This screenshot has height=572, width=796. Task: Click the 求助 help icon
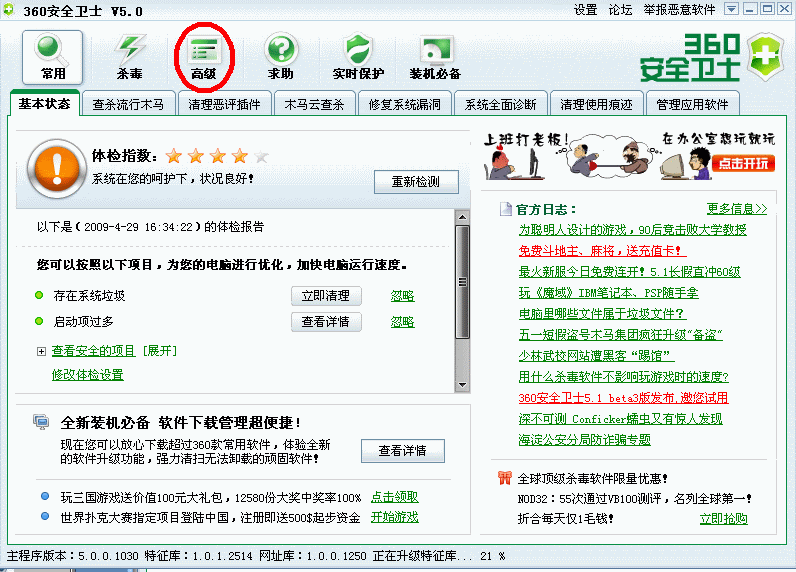[x=281, y=50]
